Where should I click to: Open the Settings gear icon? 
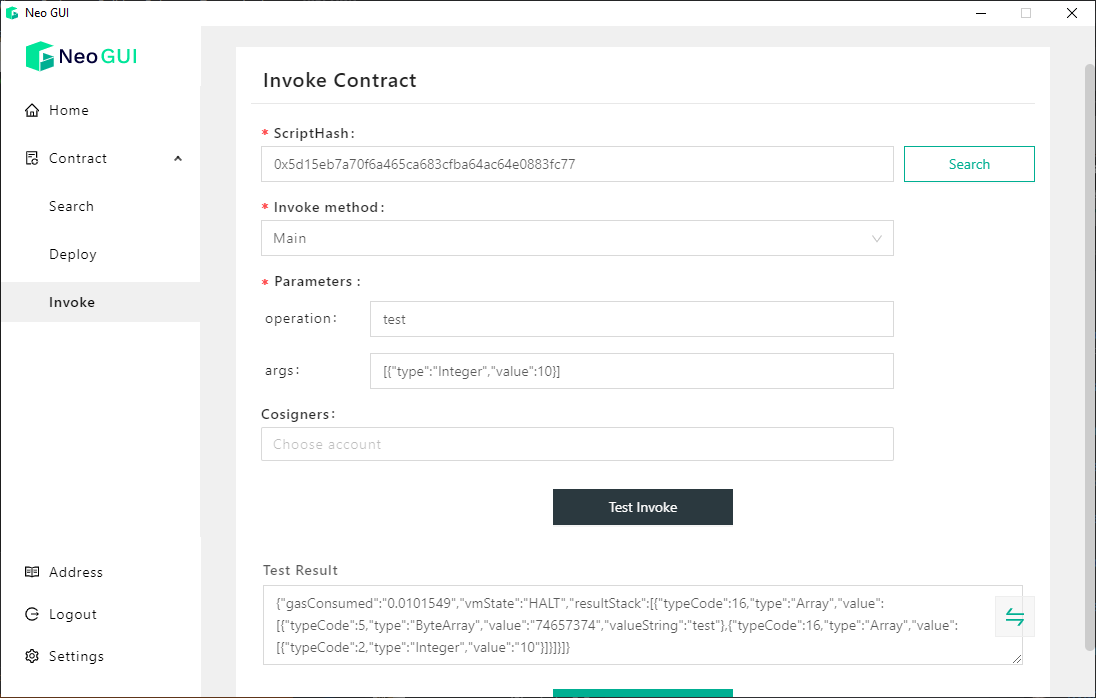[x=31, y=656]
